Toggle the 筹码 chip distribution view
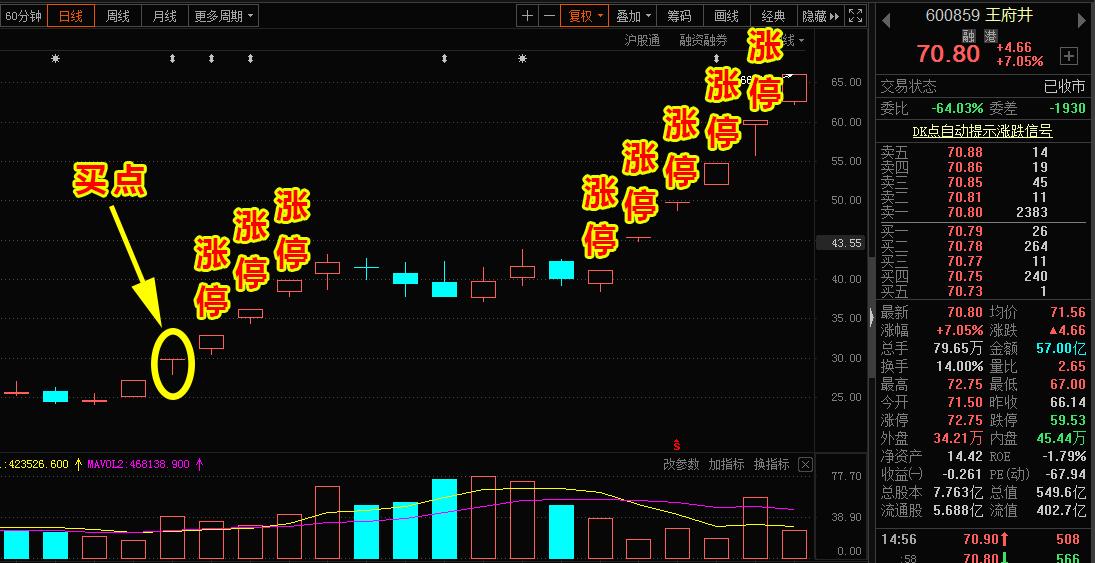The height and width of the screenshot is (563, 1095). pos(679,16)
